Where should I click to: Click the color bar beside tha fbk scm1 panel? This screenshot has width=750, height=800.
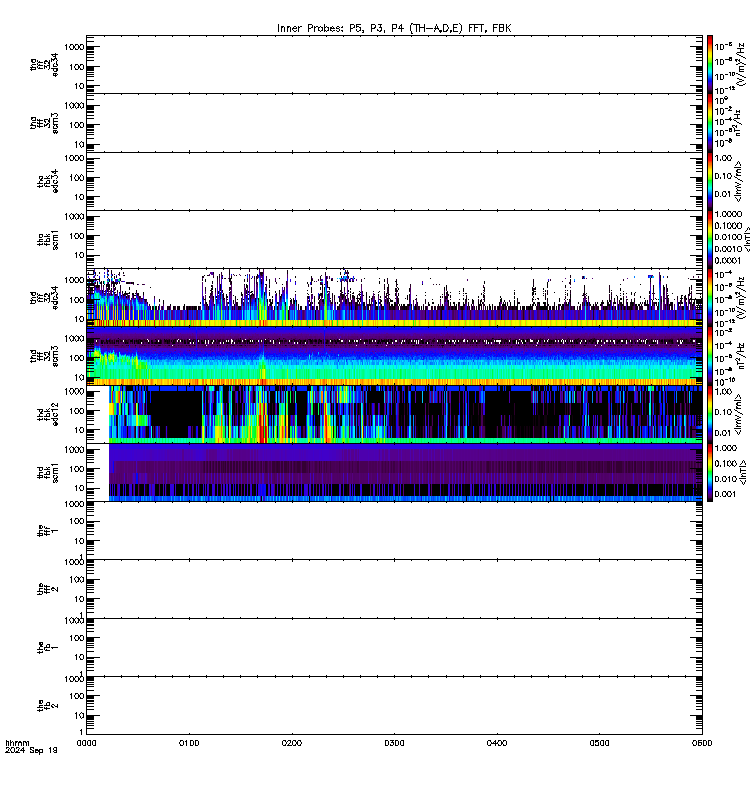710,240
